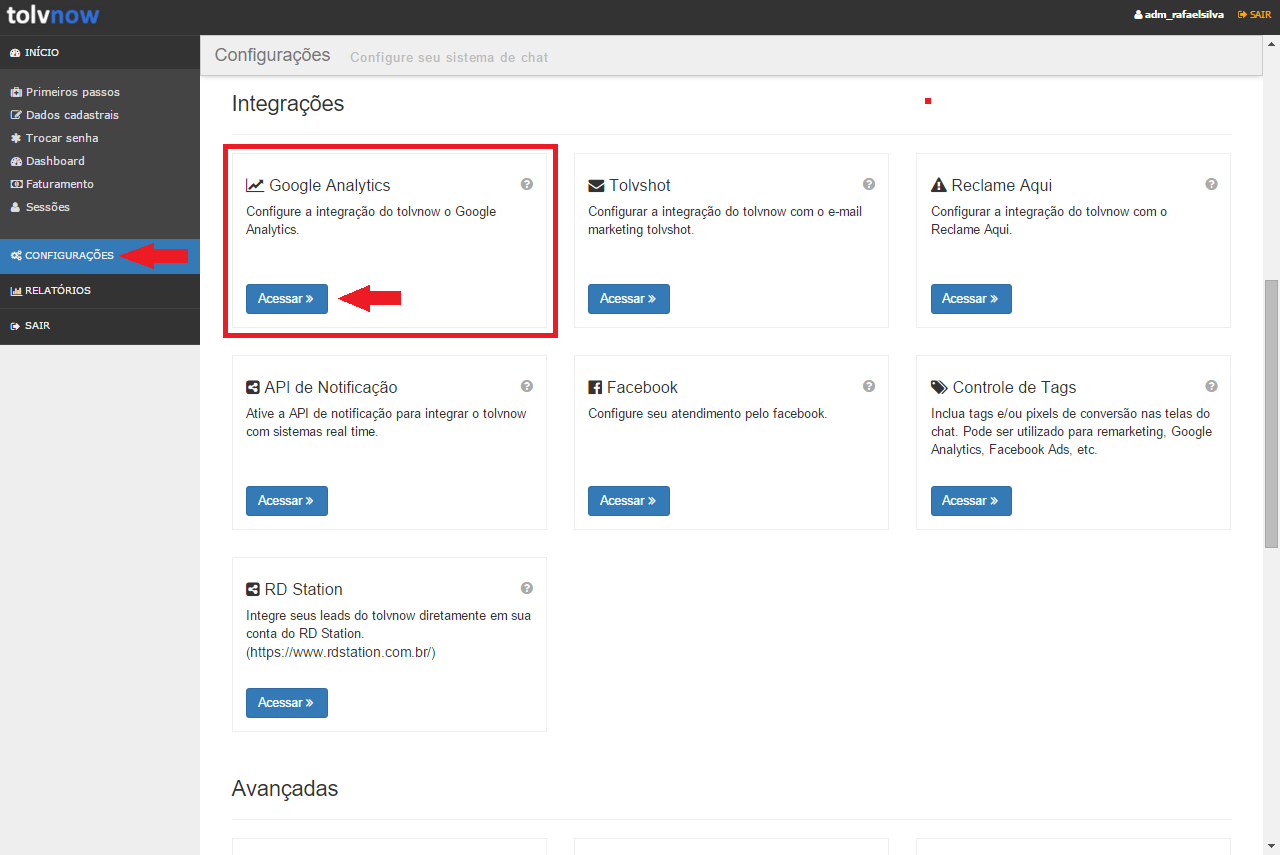
Task: Click the Avançadas section heading
Action: pos(285,789)
